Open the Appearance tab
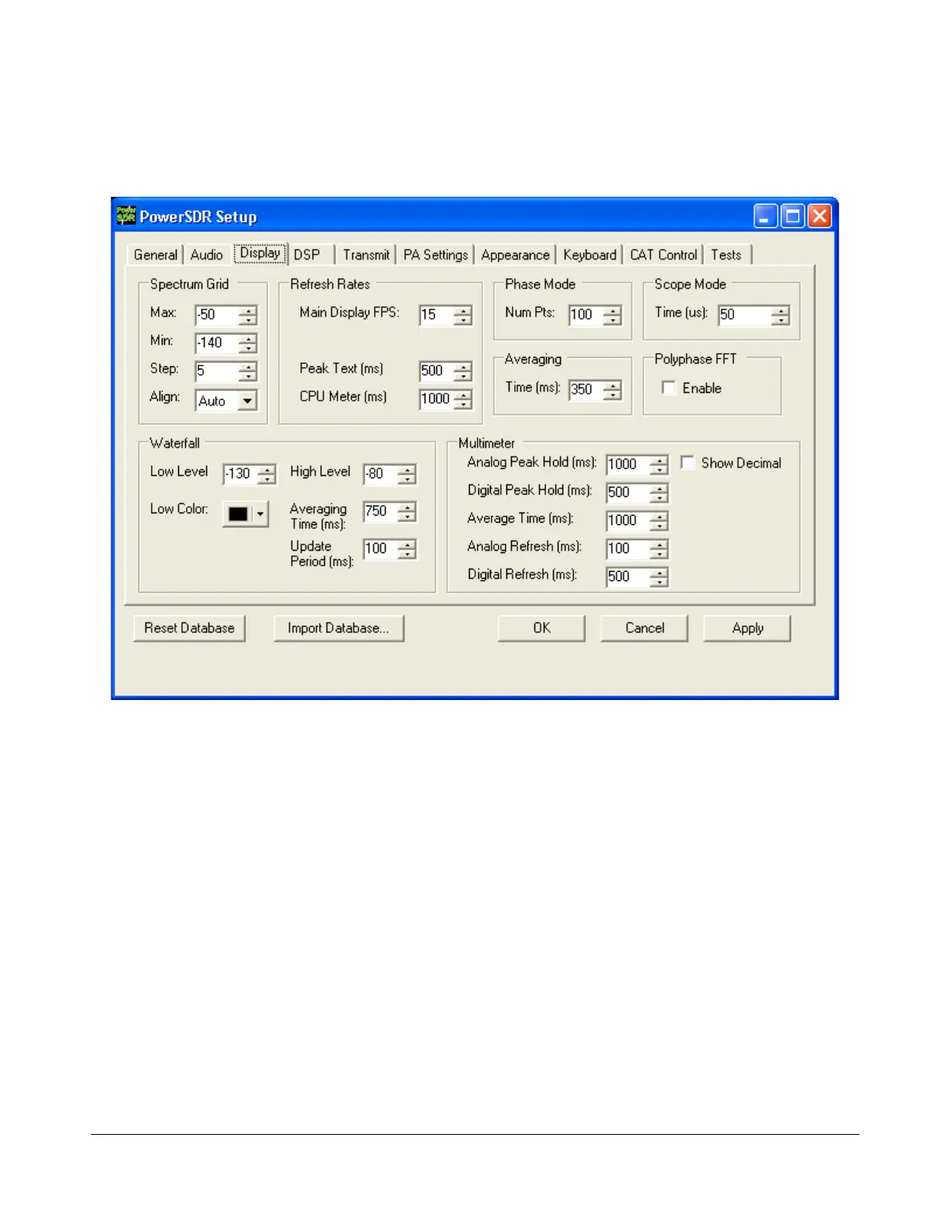This screenshot has width=952, height=1232. tap(515, 255)
